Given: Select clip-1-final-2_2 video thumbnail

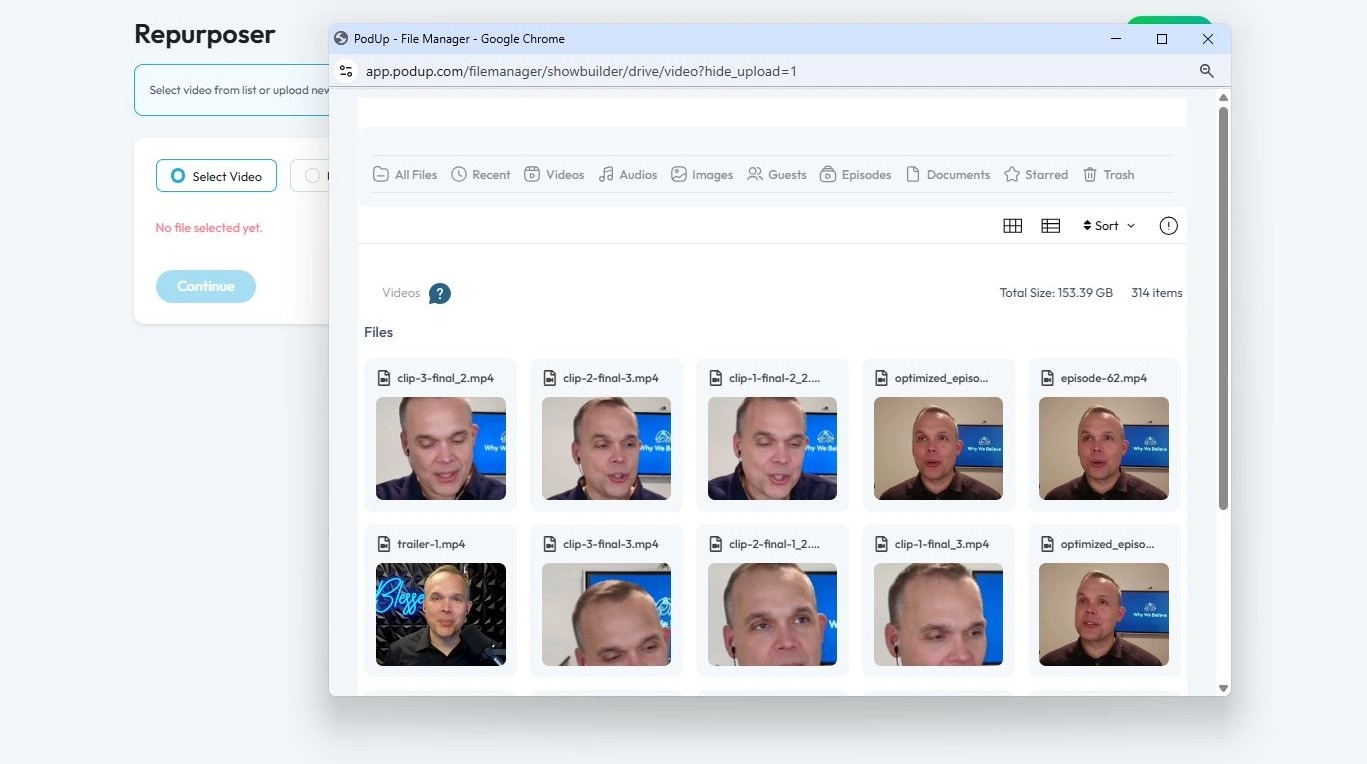Looking at the screenshot, I should 773,448.
